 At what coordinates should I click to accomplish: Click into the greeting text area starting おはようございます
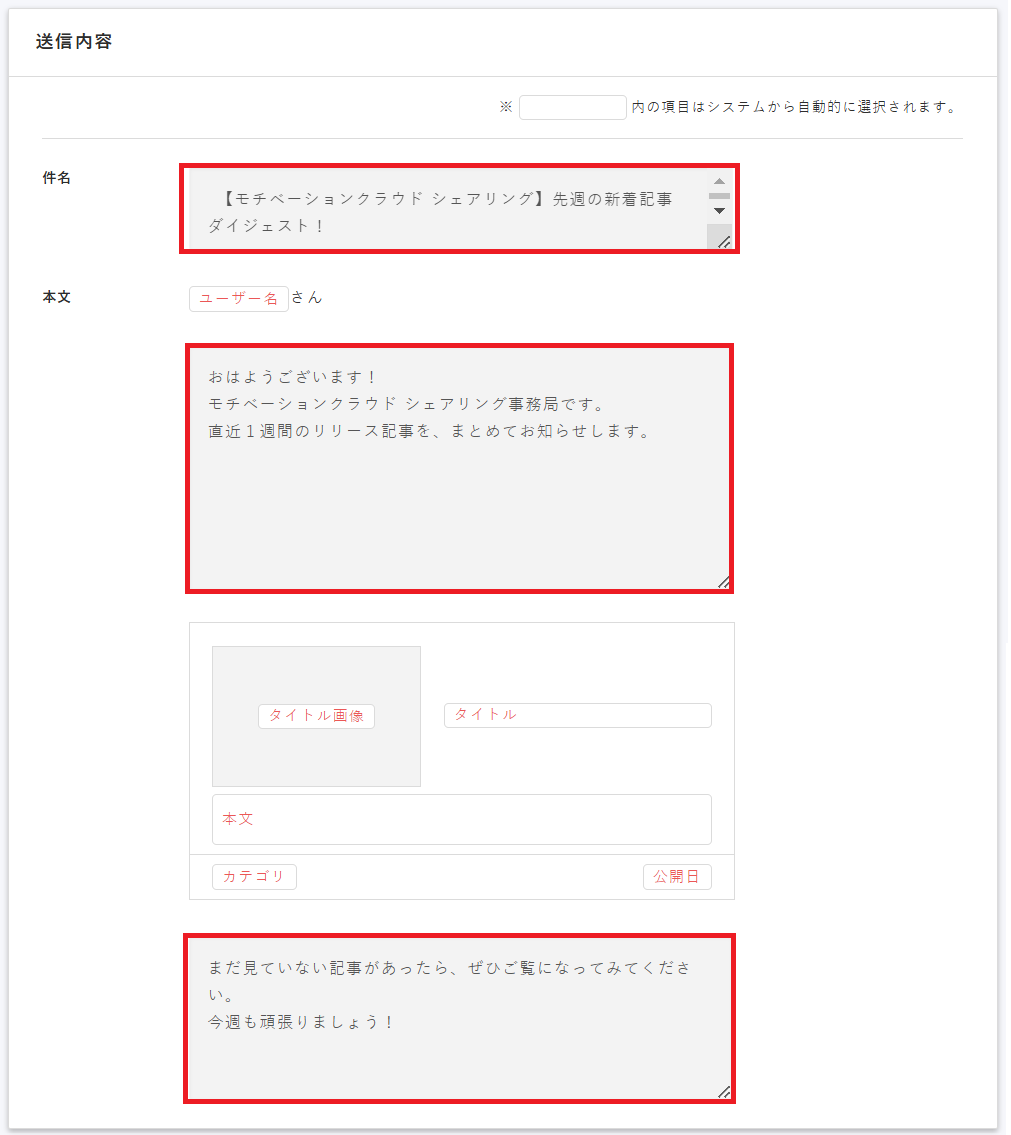click(459, 468)
